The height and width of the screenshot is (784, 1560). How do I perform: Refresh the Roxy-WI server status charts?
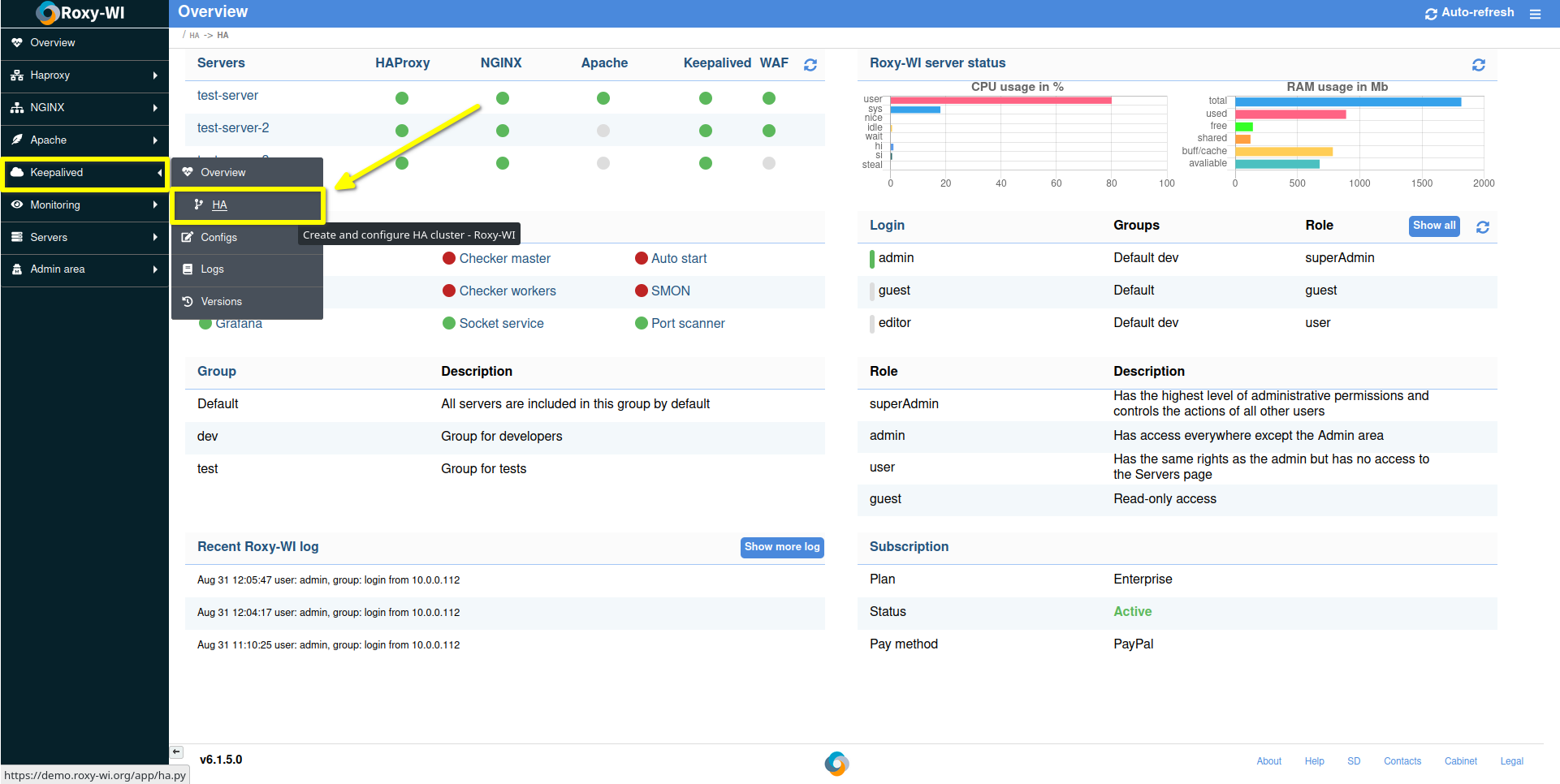pos(1478,65)
